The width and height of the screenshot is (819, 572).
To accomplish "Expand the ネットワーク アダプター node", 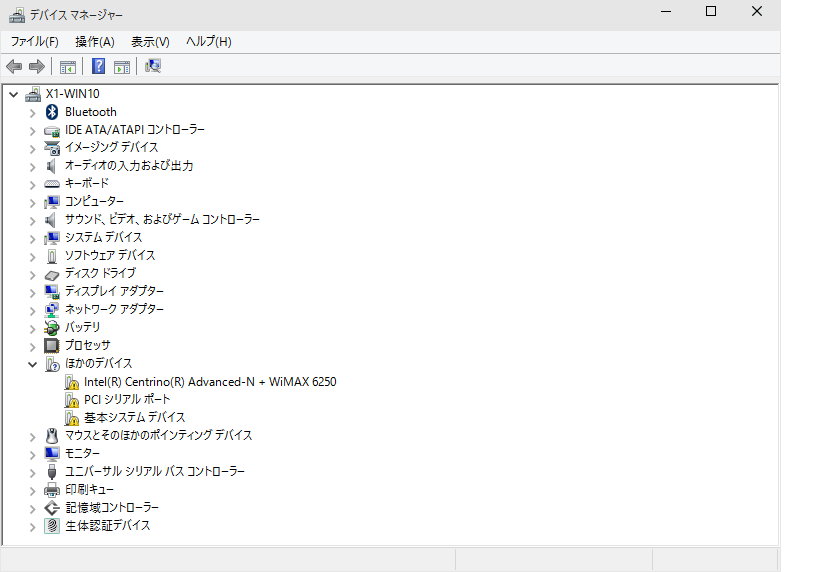I will click(32, 311).
